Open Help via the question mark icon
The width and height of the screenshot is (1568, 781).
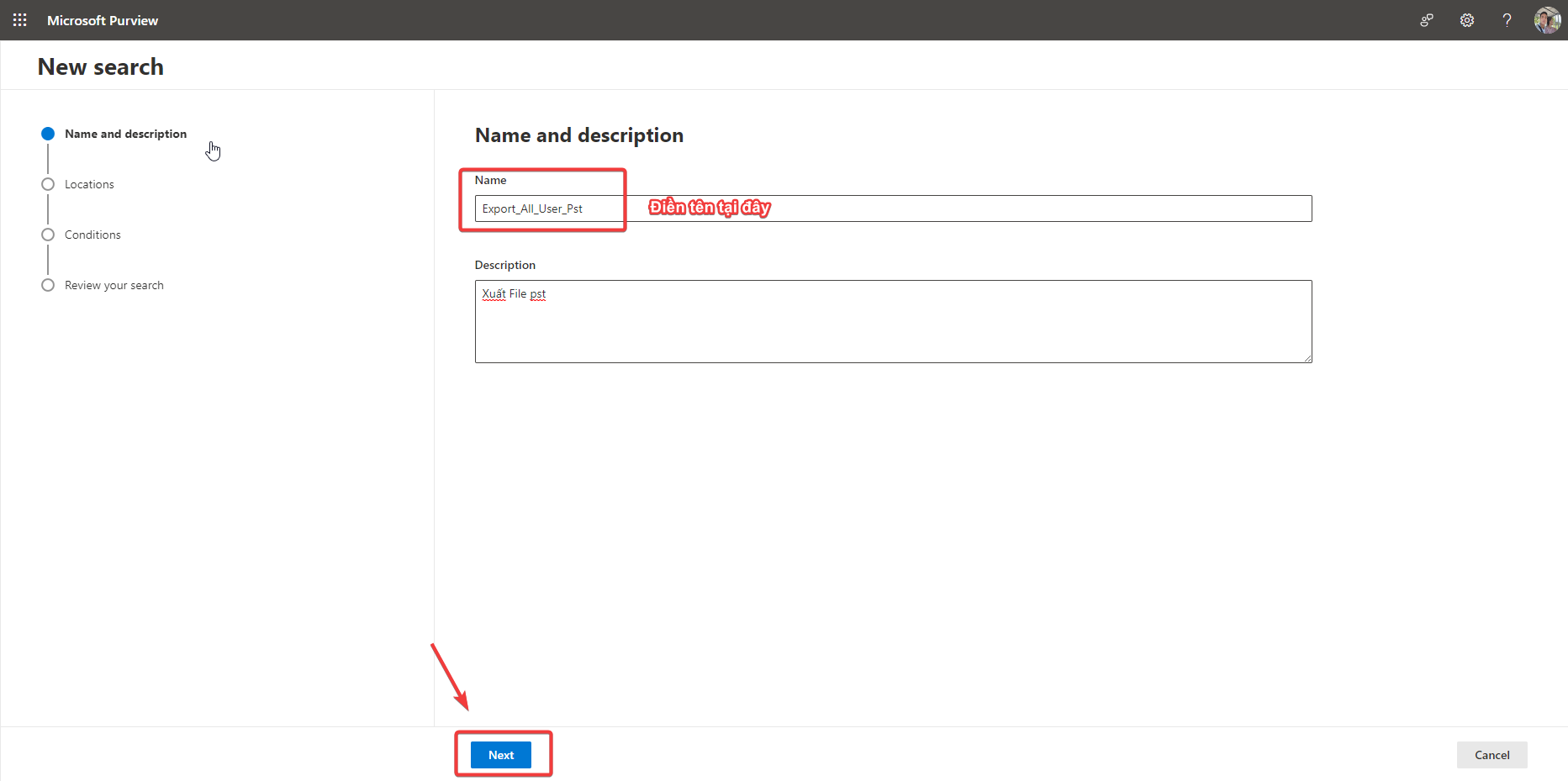tap(1507, 20)
